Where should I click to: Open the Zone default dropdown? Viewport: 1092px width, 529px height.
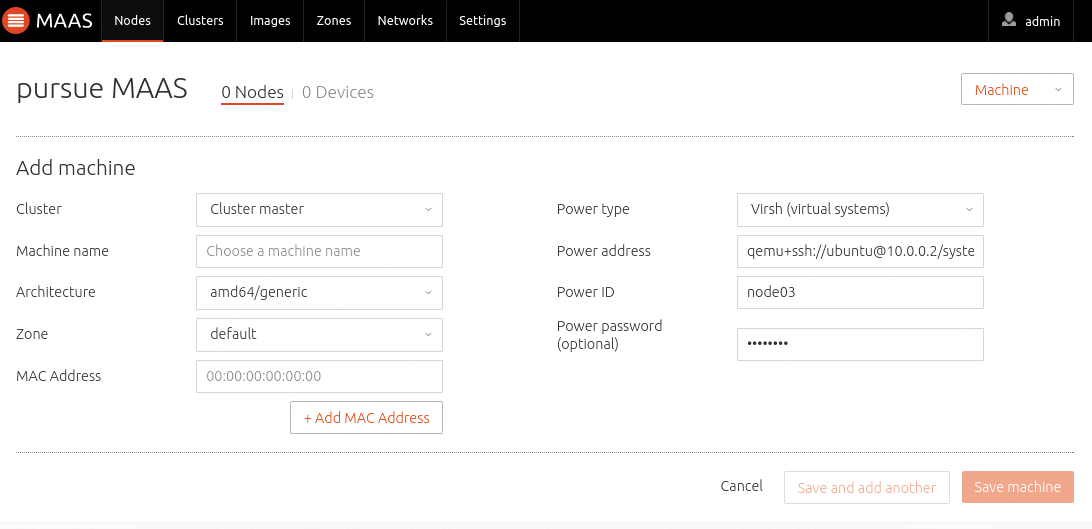tap(320, 335)
